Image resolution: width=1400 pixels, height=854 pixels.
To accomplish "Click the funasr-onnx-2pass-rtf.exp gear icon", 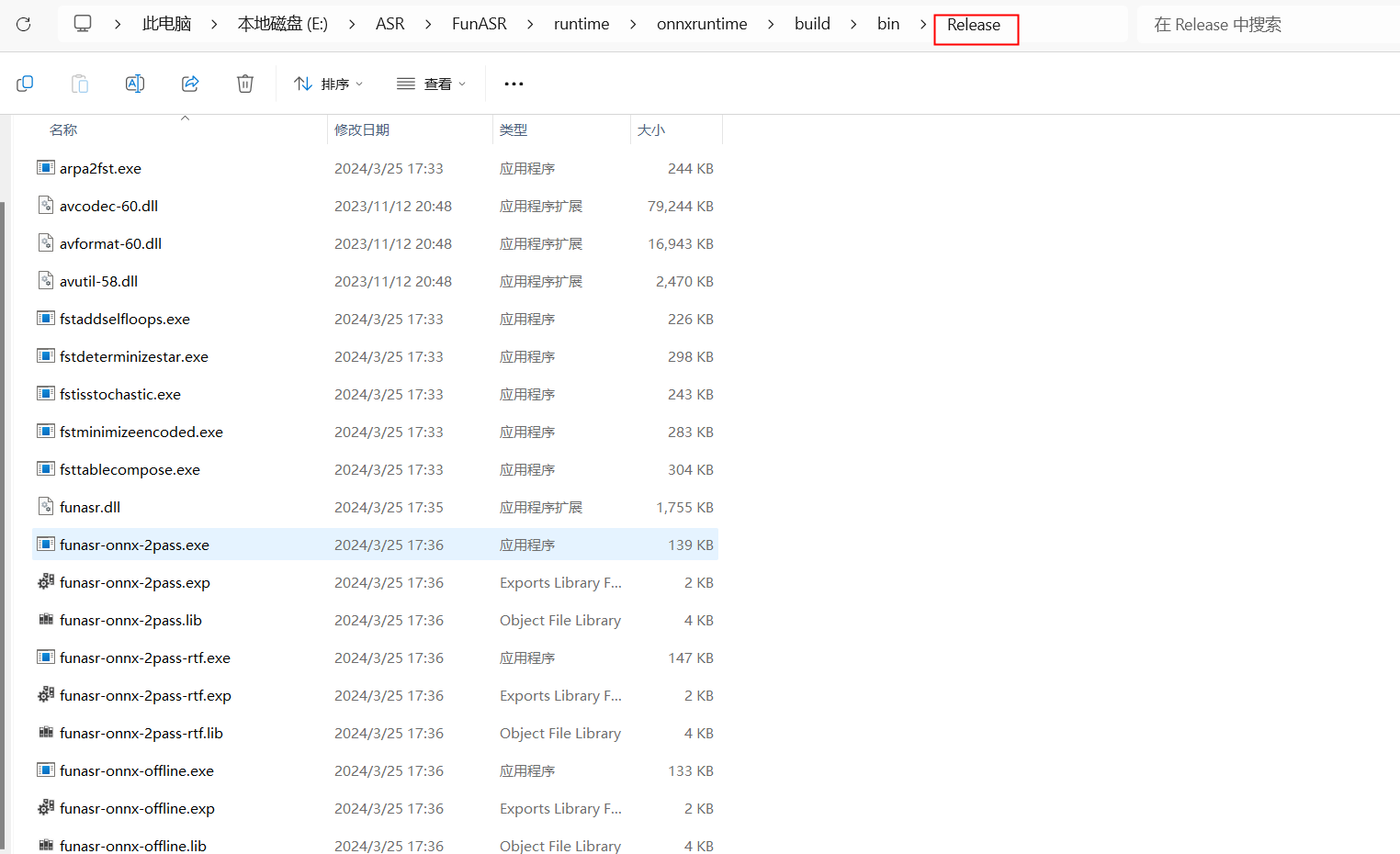I will [x=46, y=694].
